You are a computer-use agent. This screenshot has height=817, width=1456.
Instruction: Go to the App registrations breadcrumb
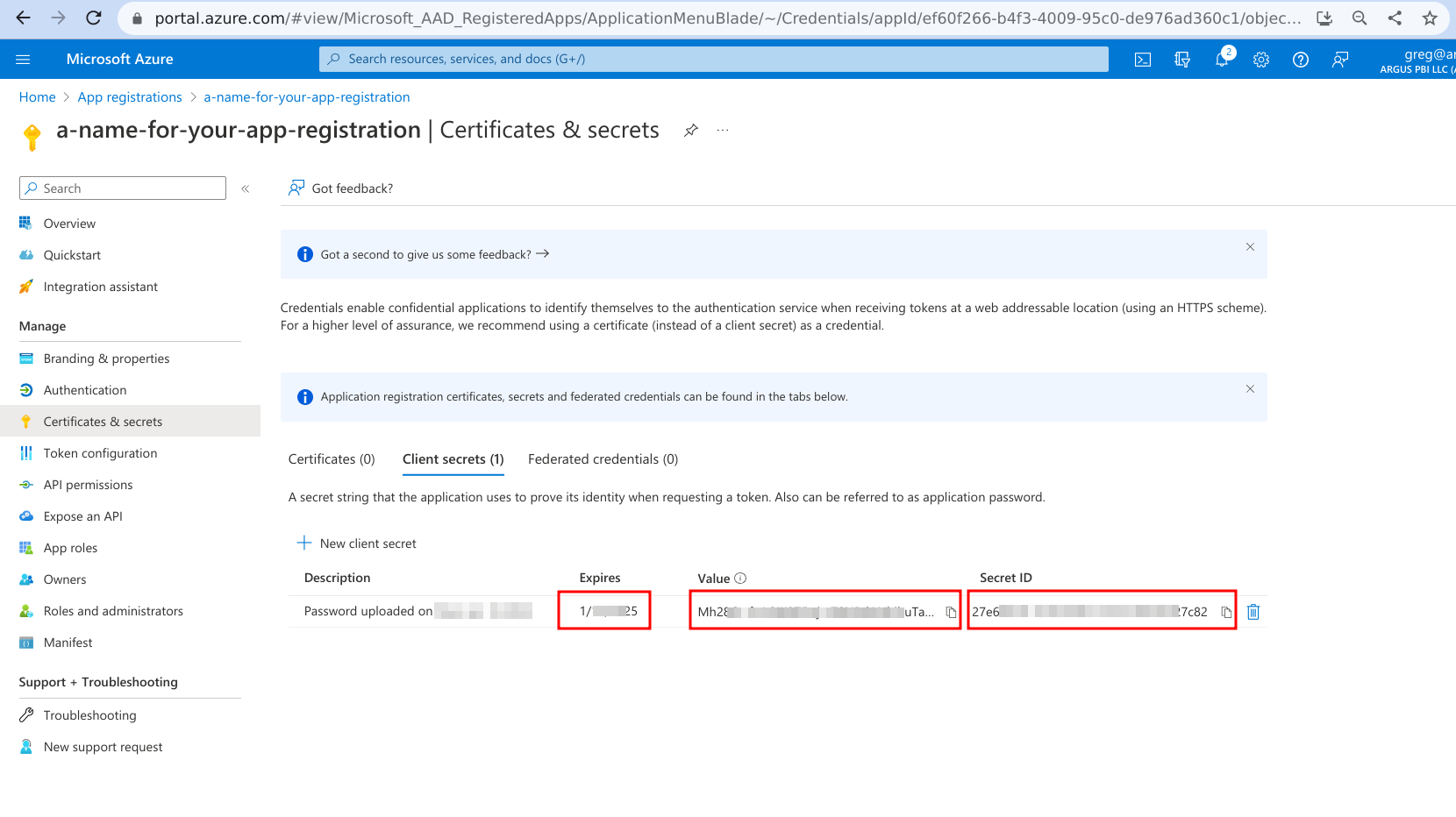(x=130, y=97)
